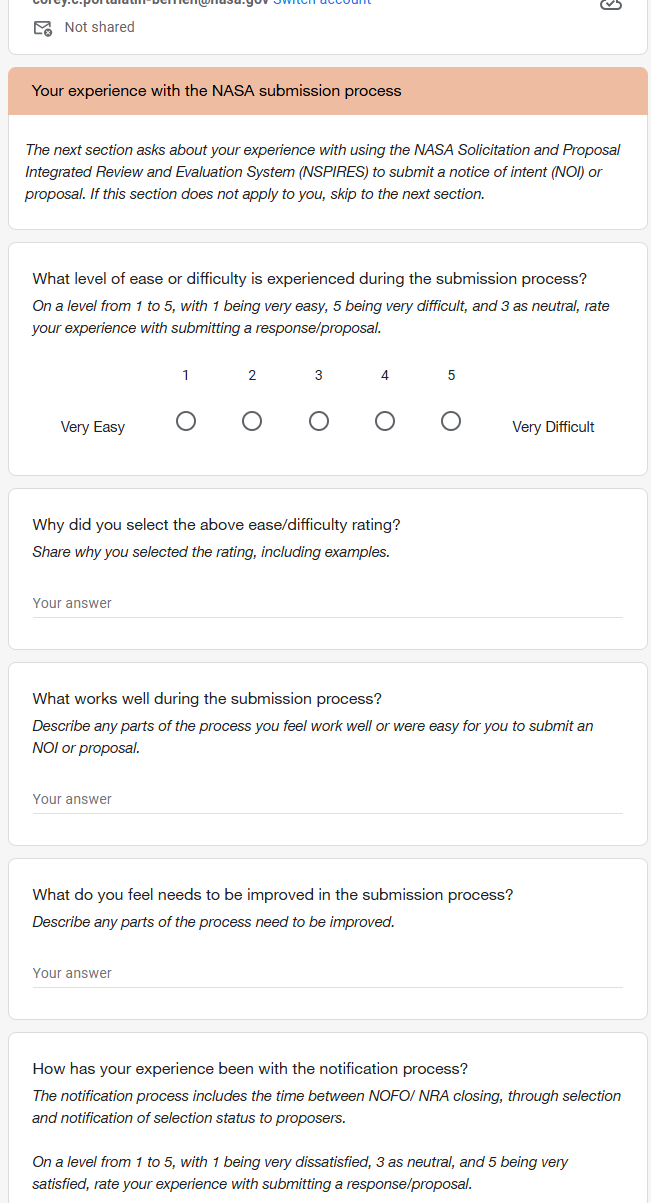651x1203 pixels.
Task: Click the 'What works well' question title
Action: (207, 698)
